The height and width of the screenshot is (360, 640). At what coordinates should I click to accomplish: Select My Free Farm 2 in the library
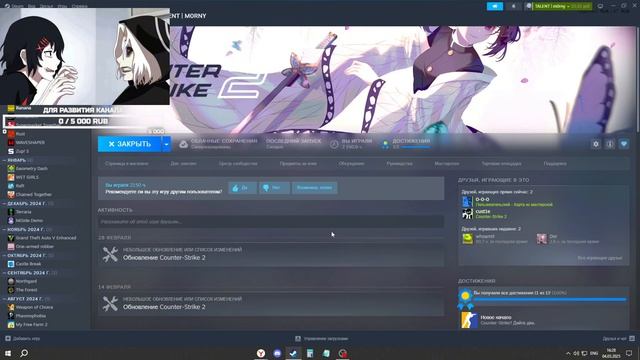pyautogui.click(x=31, y=324)
